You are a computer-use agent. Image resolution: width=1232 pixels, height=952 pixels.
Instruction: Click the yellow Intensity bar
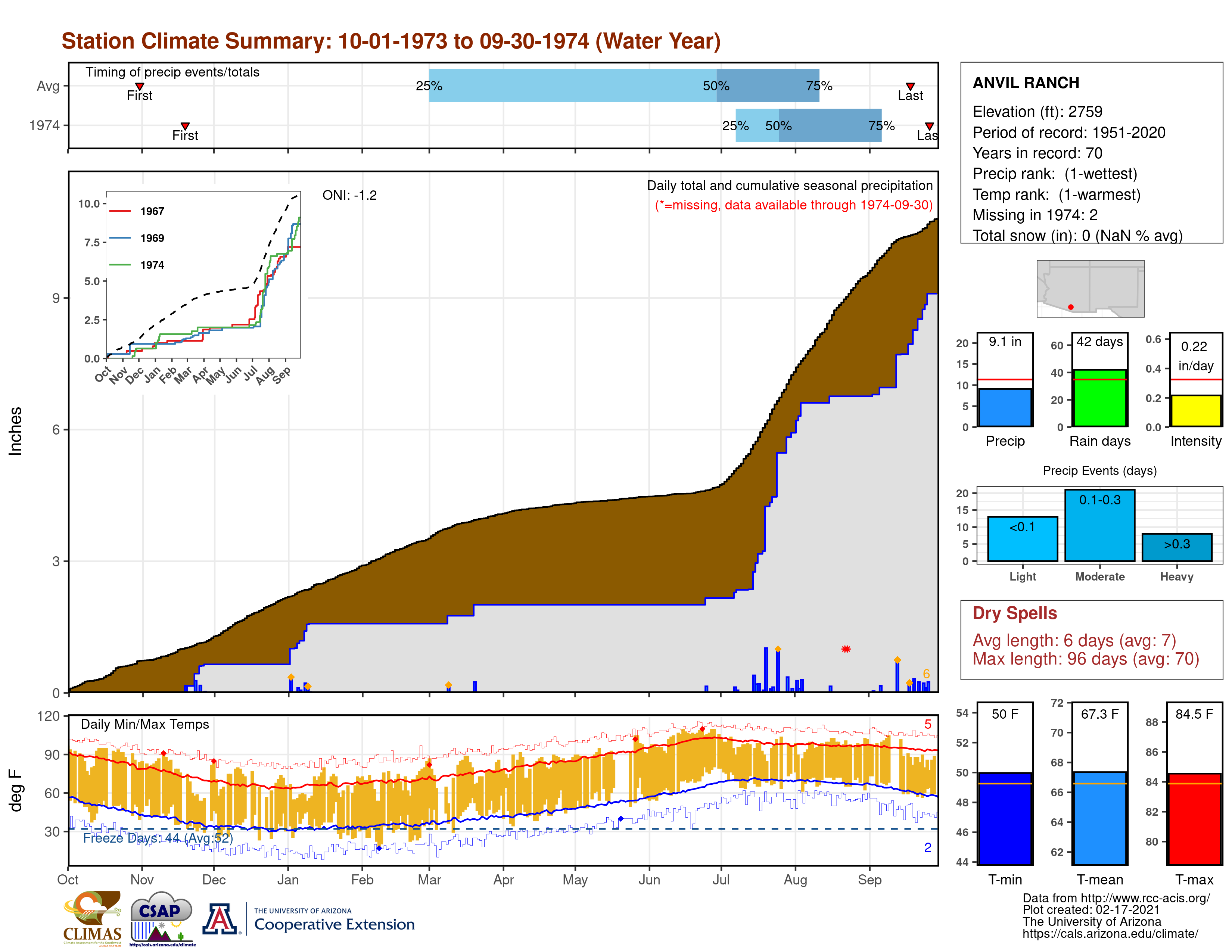pos(1195,411)
